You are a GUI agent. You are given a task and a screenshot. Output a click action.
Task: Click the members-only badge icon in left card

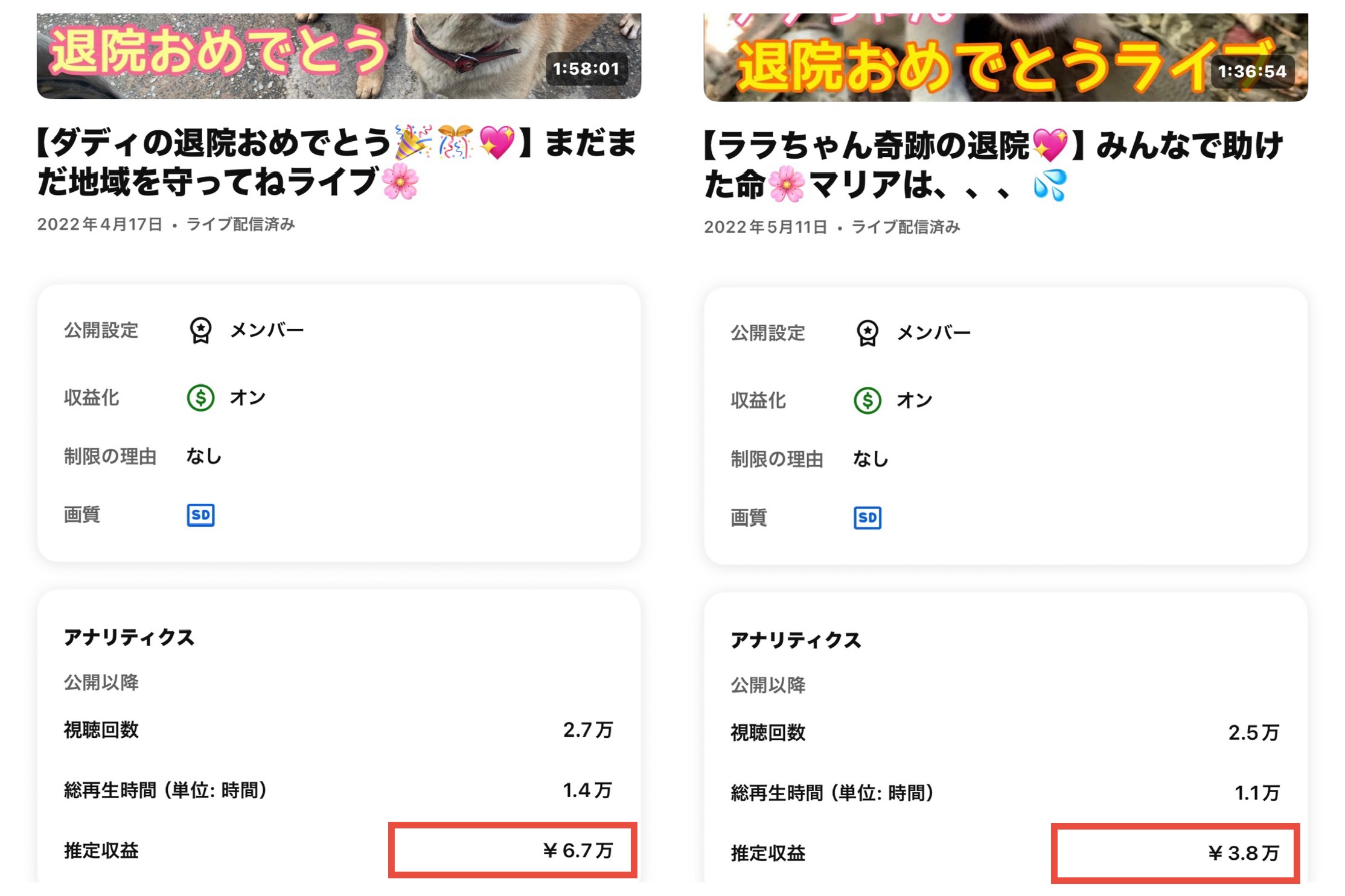point(200,331)
